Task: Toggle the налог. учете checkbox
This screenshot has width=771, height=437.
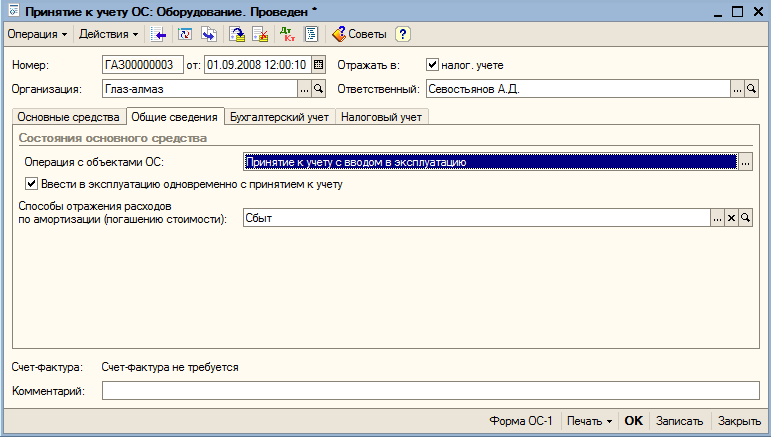Action: [432, 65]
